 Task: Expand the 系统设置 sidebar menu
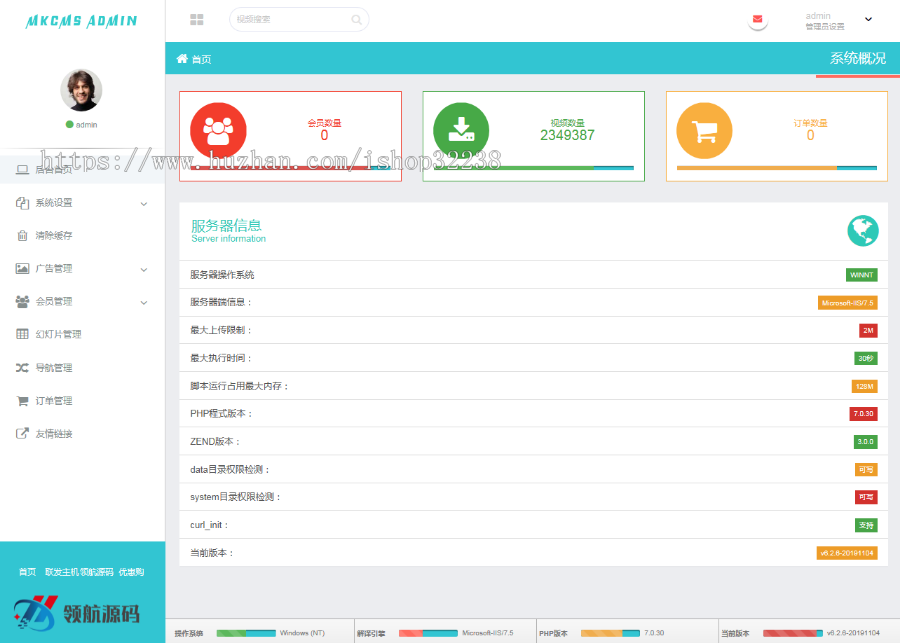coord(60,202)
